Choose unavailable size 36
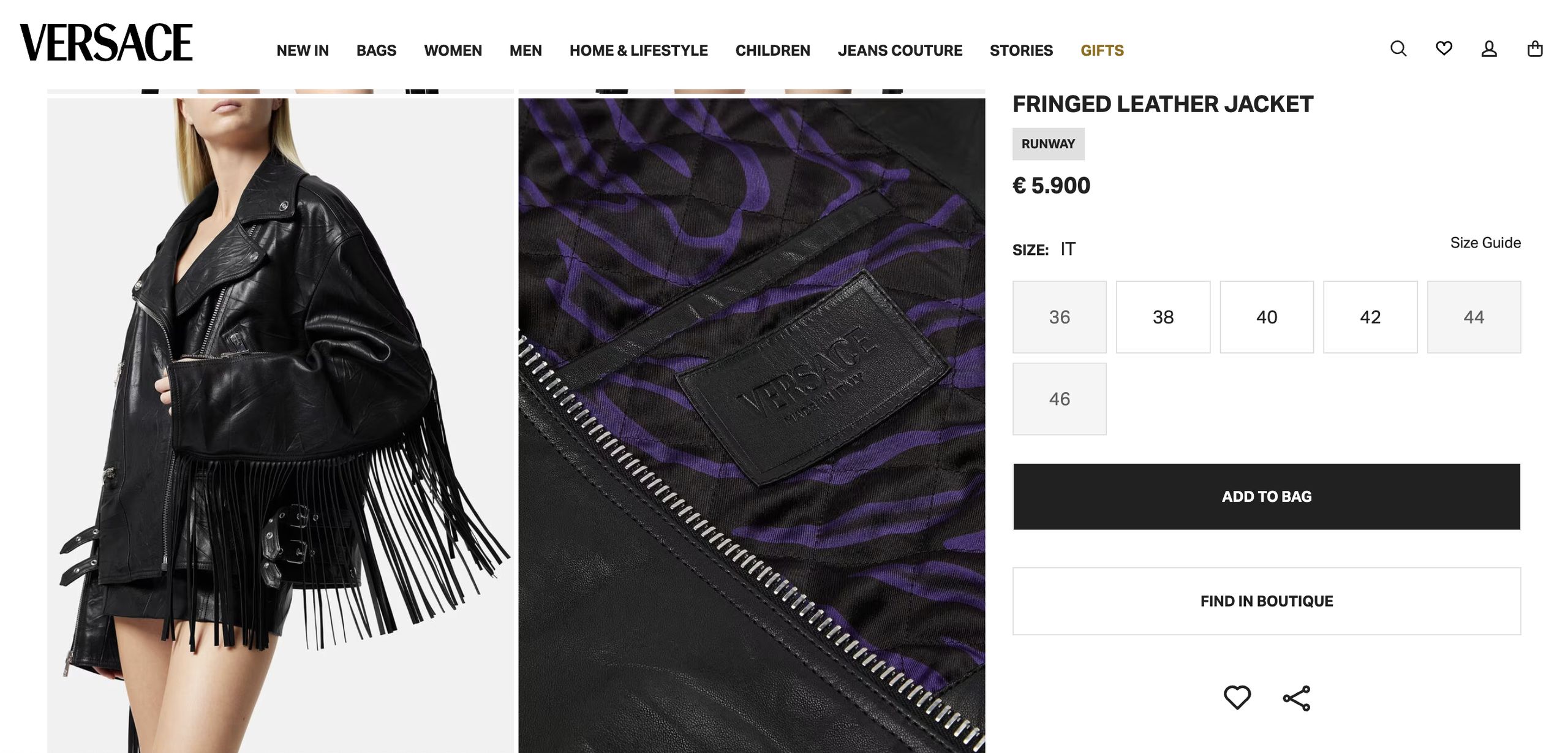This screenshot has width=1568, height=753. 1060,317
